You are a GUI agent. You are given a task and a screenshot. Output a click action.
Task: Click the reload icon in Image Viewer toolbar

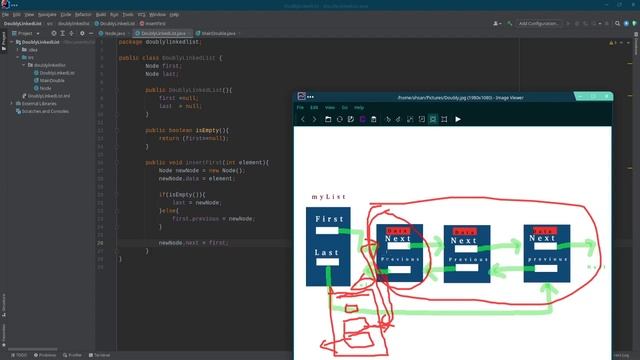(340, 119)
